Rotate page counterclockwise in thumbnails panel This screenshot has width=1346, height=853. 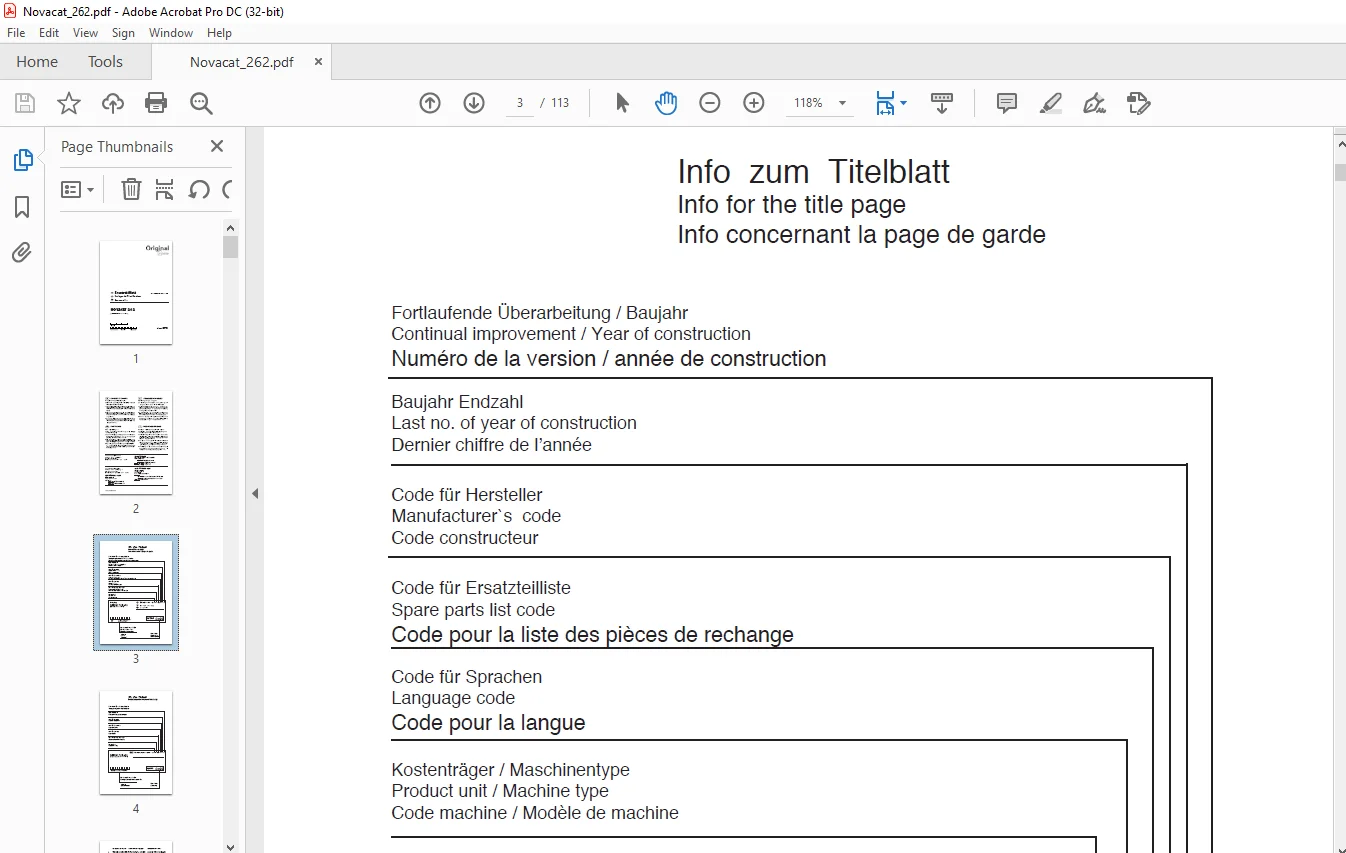(x=199, y=189)
